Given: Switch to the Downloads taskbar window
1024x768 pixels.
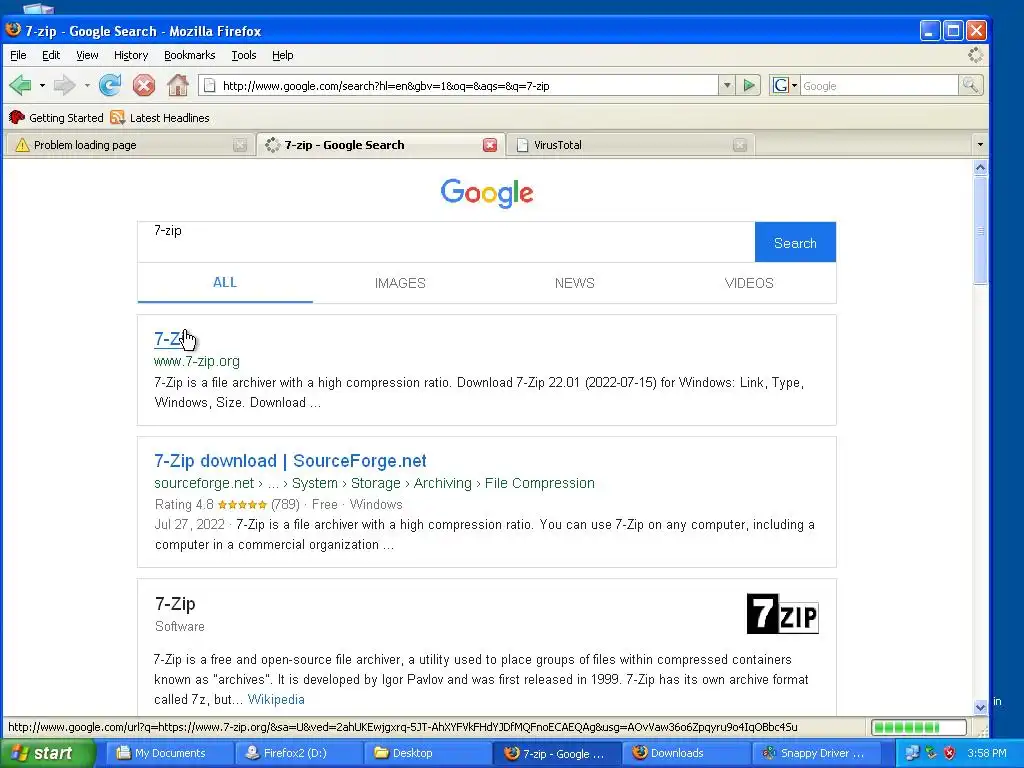Looking at the screenshot, I should (x=686, y=753).
